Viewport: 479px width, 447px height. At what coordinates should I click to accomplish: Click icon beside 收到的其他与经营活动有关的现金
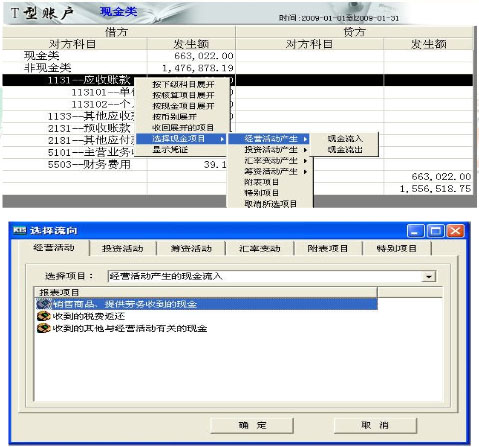click(x=44, y=328)
